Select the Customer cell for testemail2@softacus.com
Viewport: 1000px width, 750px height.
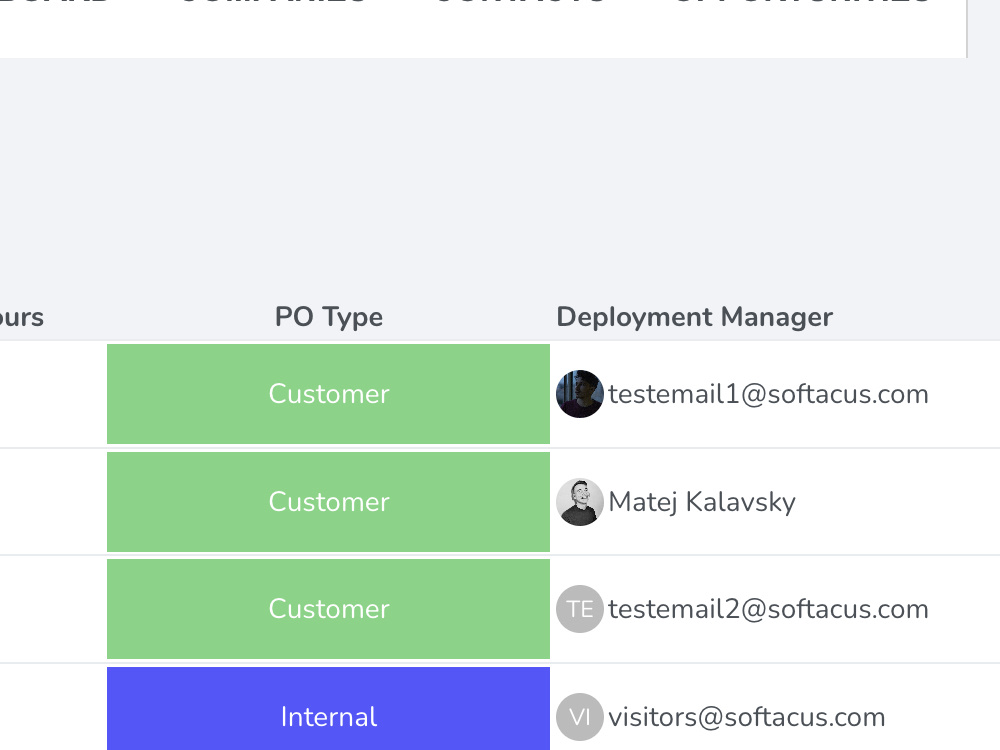pos(328,609)
